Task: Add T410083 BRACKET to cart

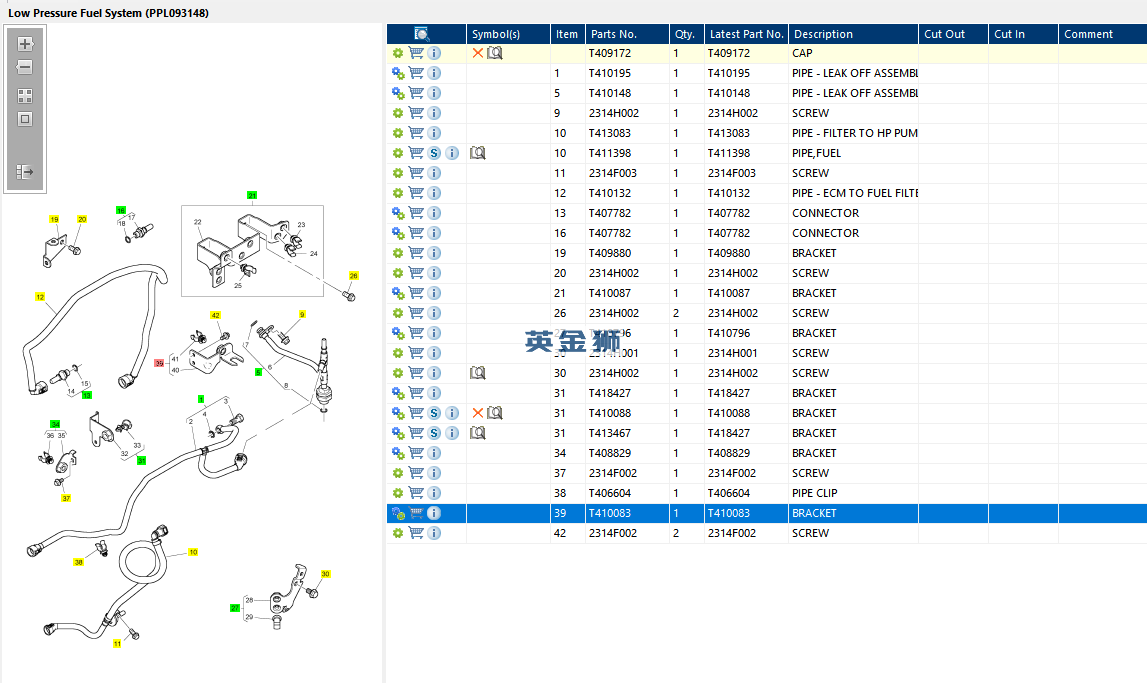Action: point(416,513)
